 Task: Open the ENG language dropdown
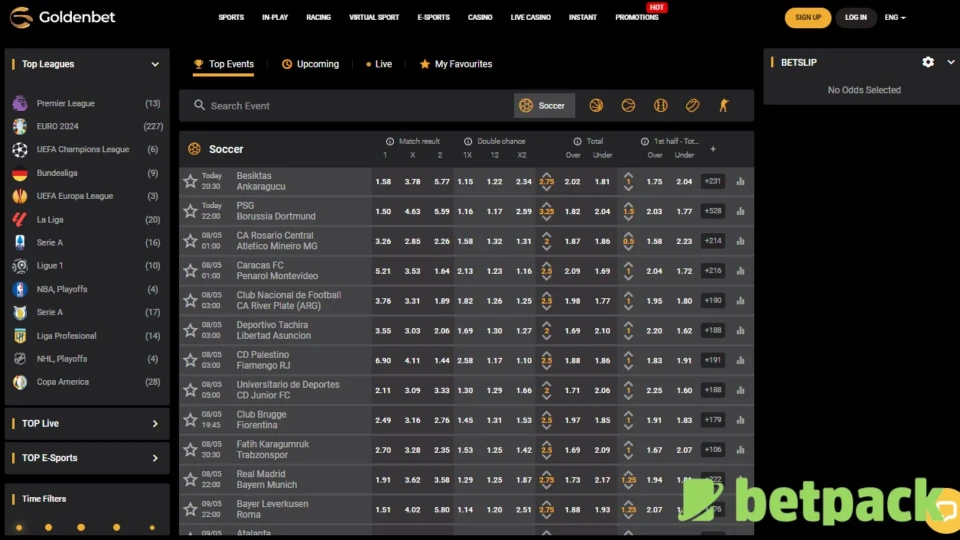tap(894, 18)
